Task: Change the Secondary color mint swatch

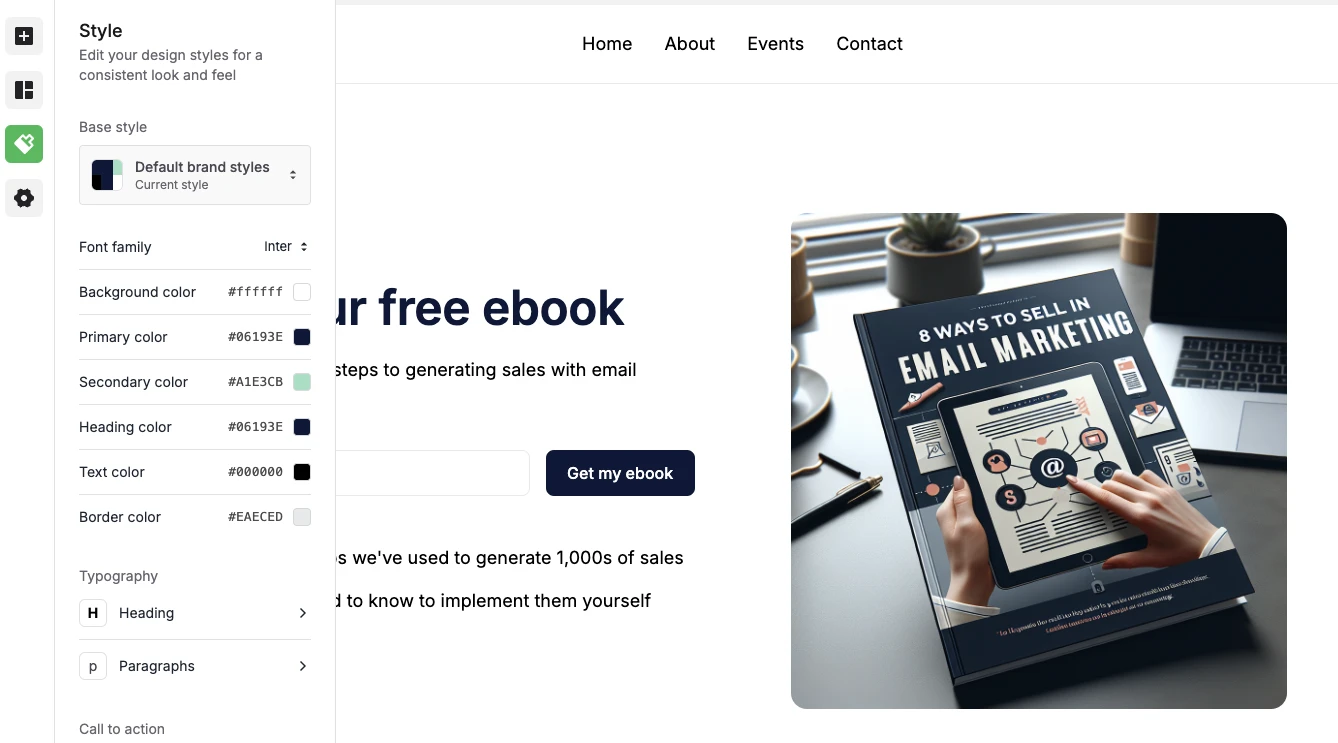Action: pyautogui.click(x=302, y=382)
